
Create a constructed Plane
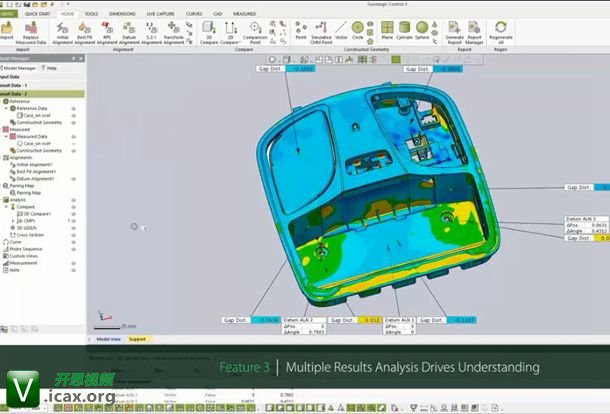(387, 30)
